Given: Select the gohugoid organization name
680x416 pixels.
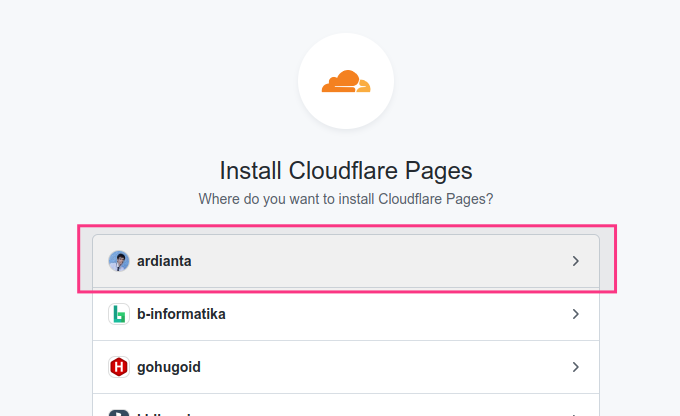Looking at the screenshot, I should click(x=169, y=367).
